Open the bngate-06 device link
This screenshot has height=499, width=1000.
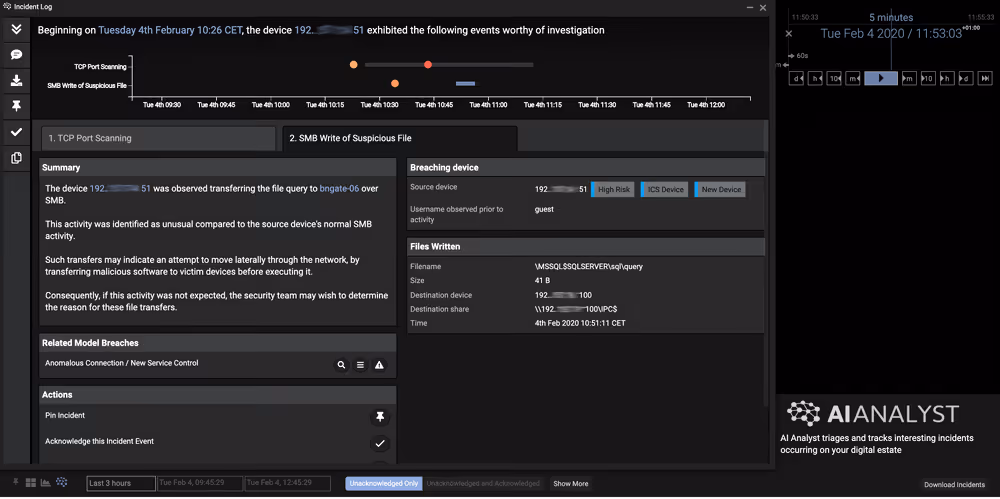(339, 189)
